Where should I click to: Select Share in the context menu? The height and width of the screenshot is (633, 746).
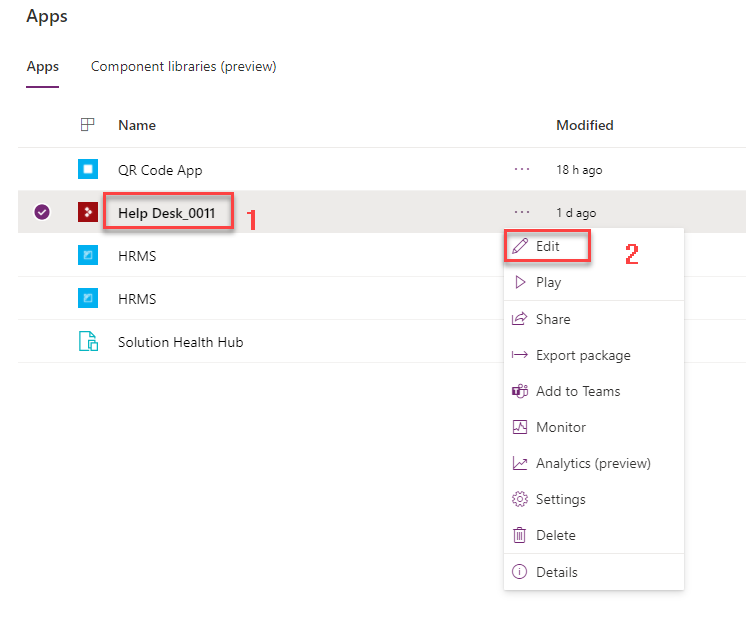pyautogui.click(x=553, y=320)
